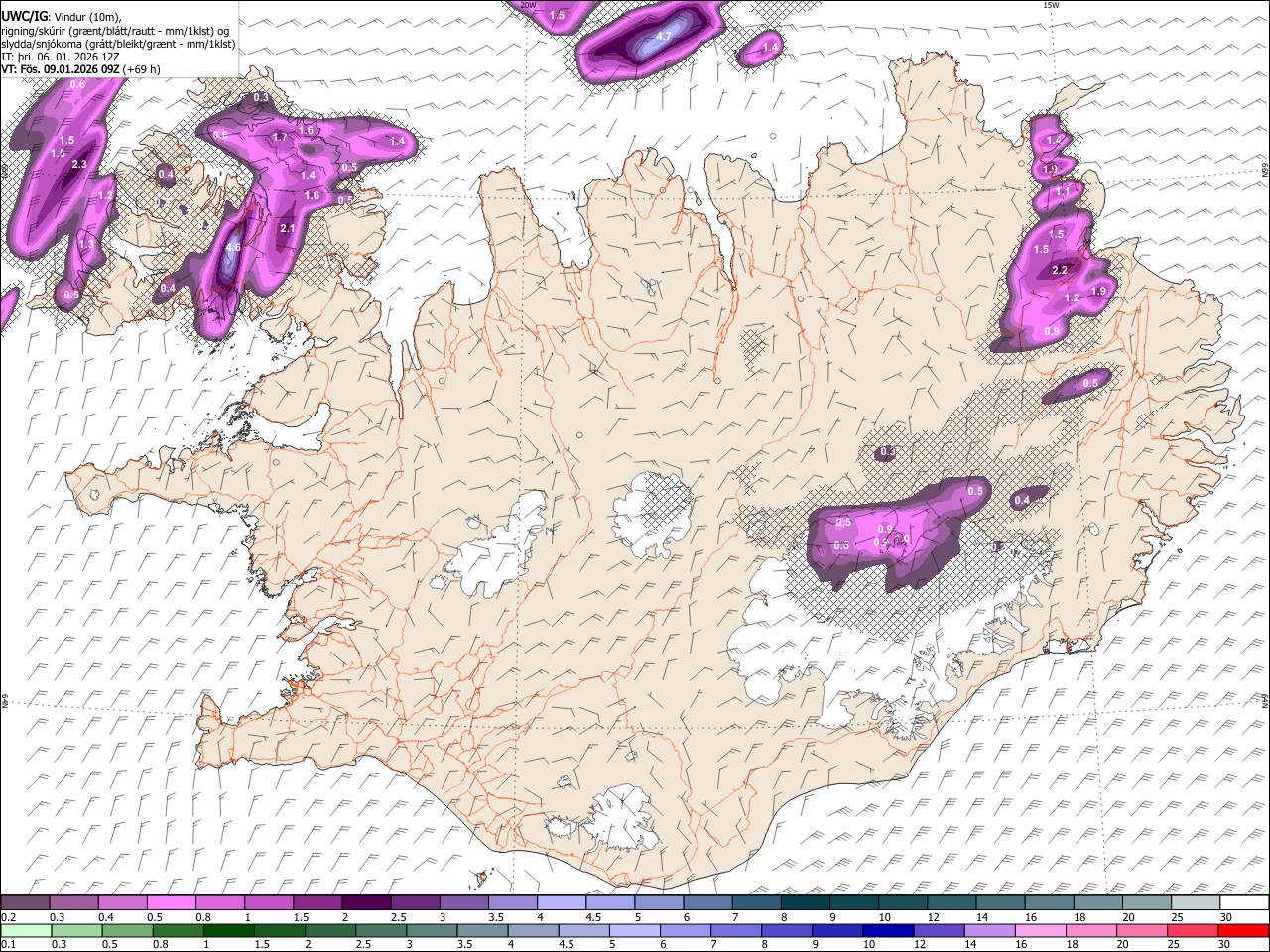Select the 2.2 value over the eastern coast
This screenshot has width=1270, height=952.
pyautogui.click(x=1059, y=270)
